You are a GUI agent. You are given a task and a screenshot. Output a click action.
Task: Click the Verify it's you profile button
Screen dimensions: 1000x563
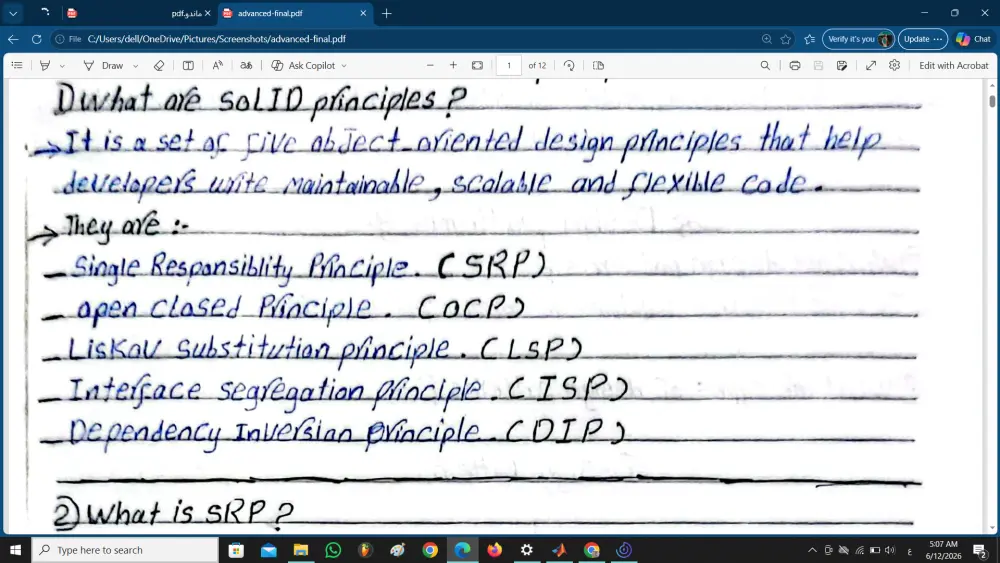tap(858, 39)
